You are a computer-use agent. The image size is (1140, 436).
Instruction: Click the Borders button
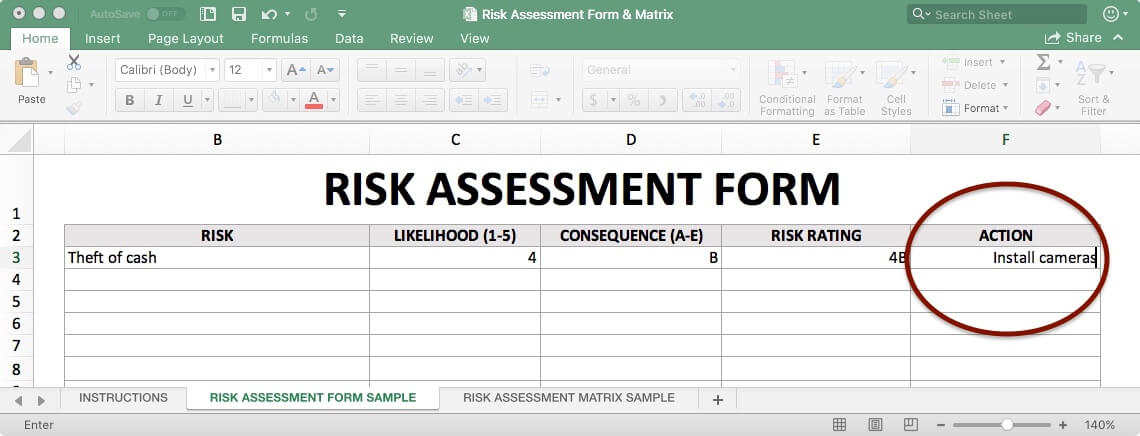[x=231, y=100]
